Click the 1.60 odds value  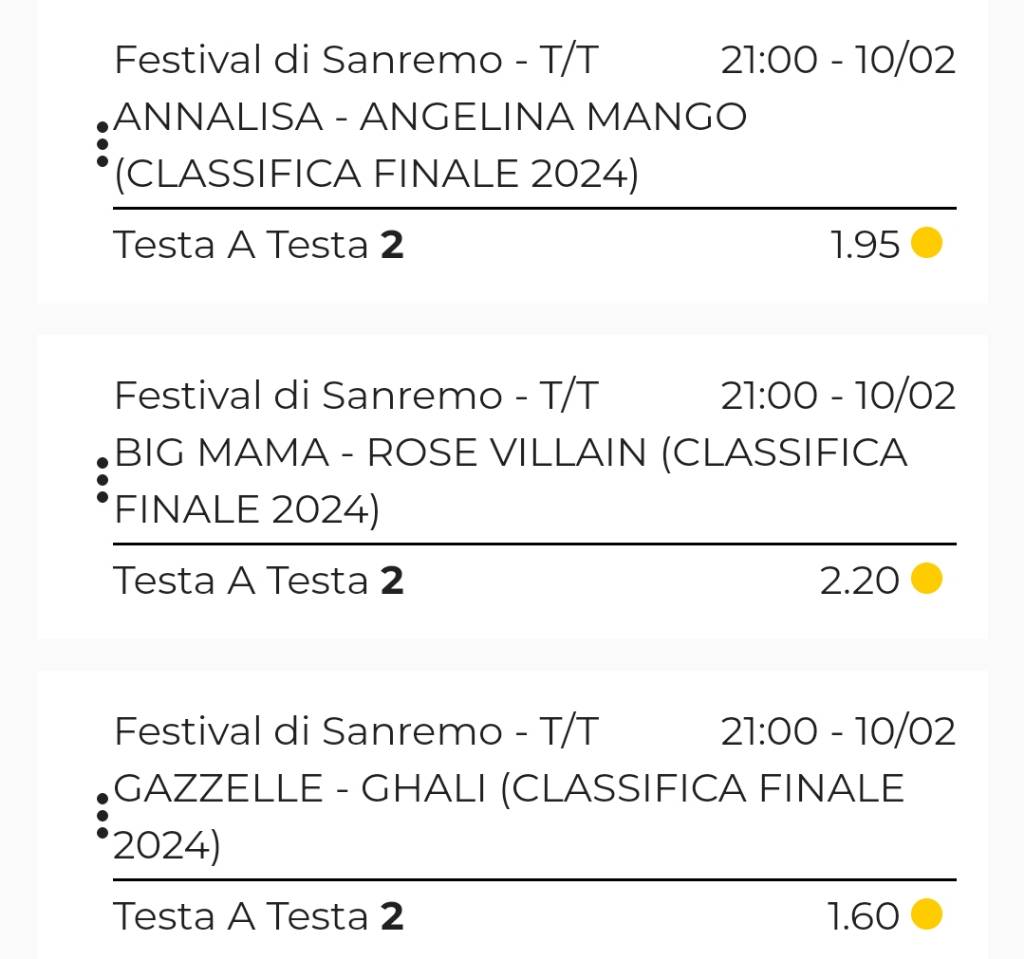[x=863, y=916]
